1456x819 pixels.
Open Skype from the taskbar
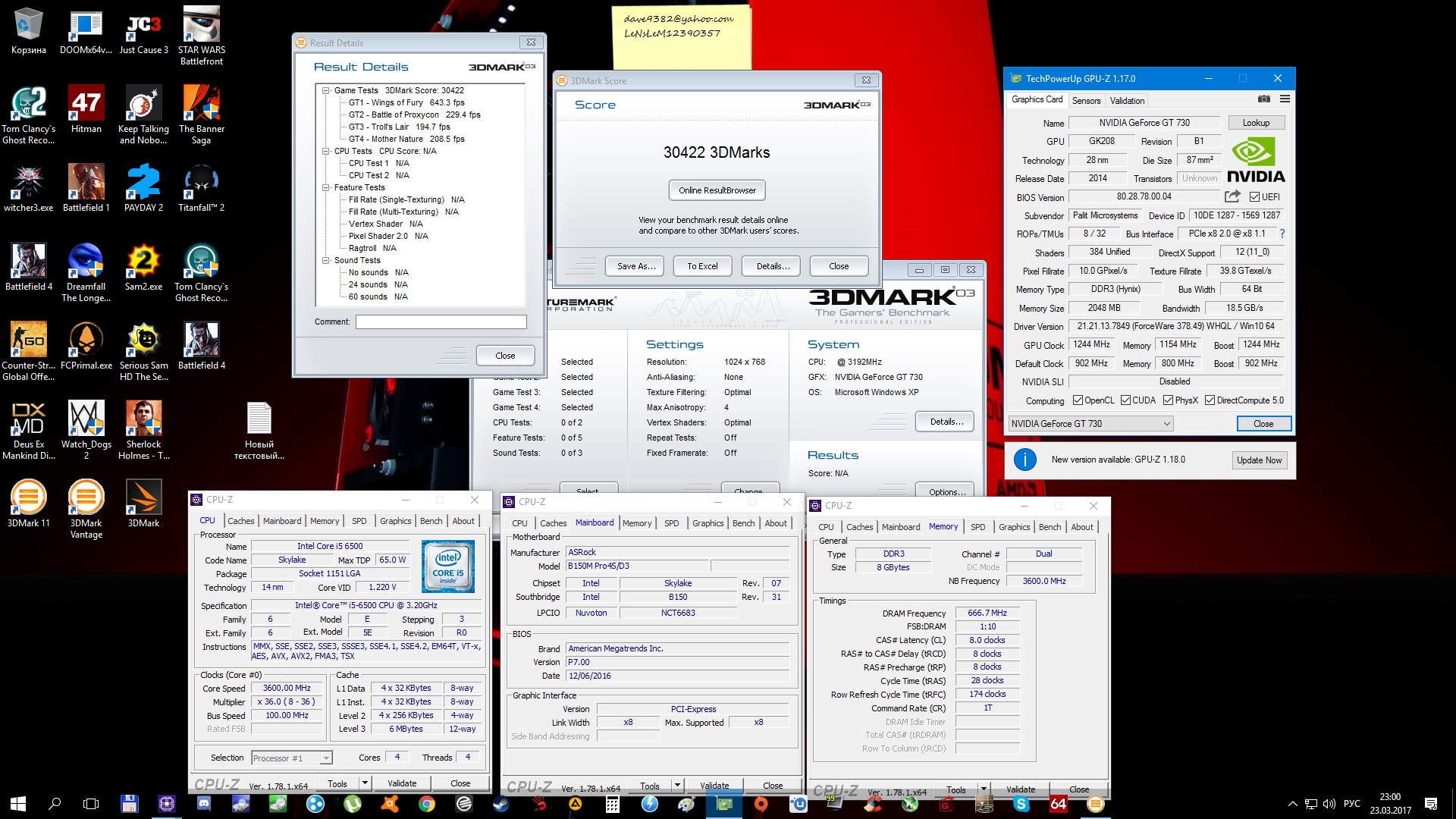tap(1021, 804)
